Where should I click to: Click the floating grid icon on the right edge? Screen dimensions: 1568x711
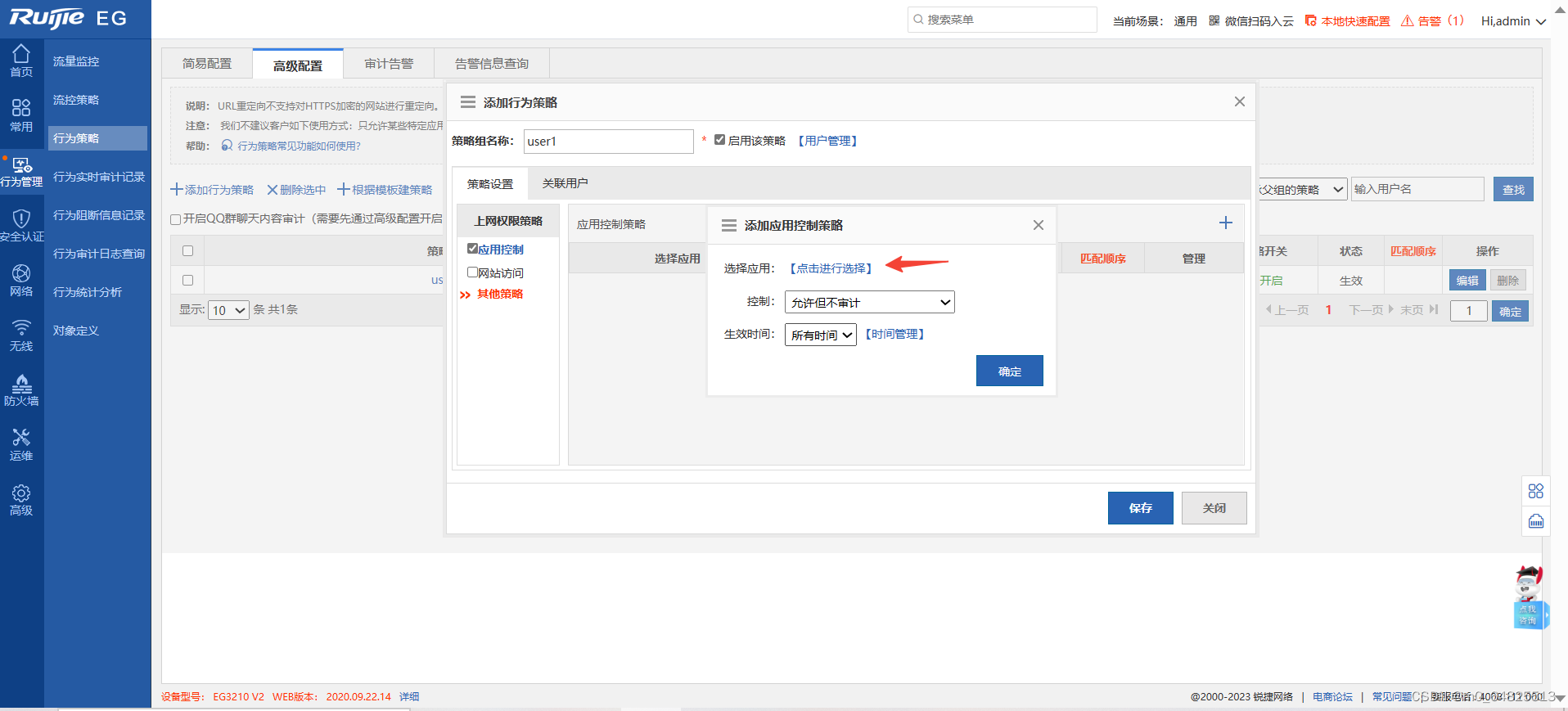[x=1535, y=491]
